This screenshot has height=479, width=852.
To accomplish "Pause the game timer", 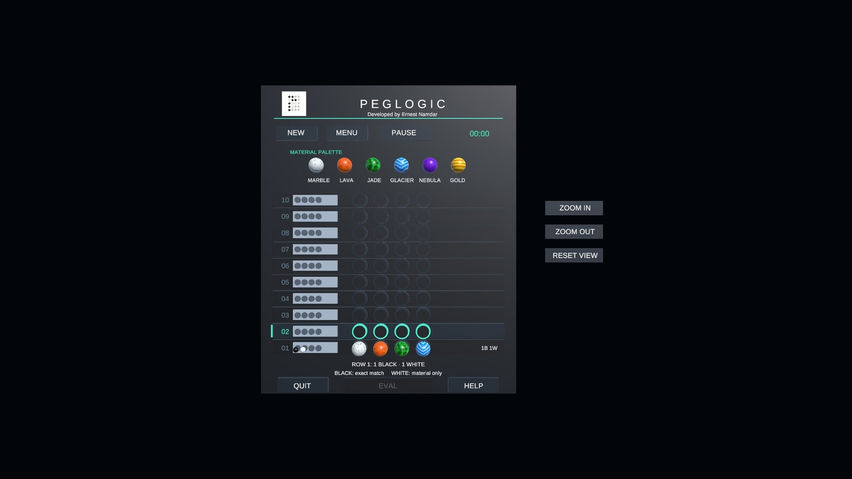I will pyautogui.click(x=404, y=133).
